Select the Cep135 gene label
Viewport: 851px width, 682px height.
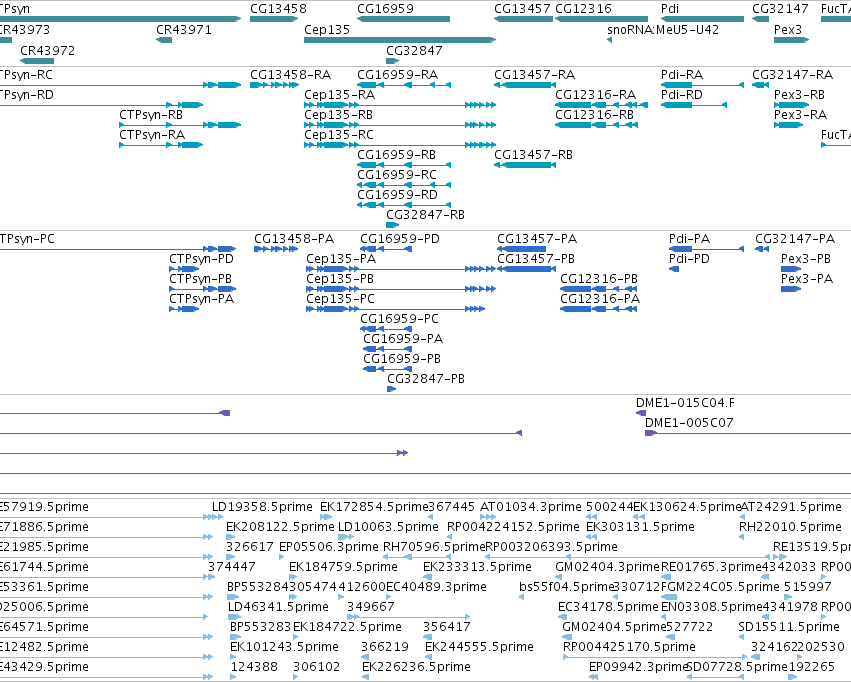327,30
